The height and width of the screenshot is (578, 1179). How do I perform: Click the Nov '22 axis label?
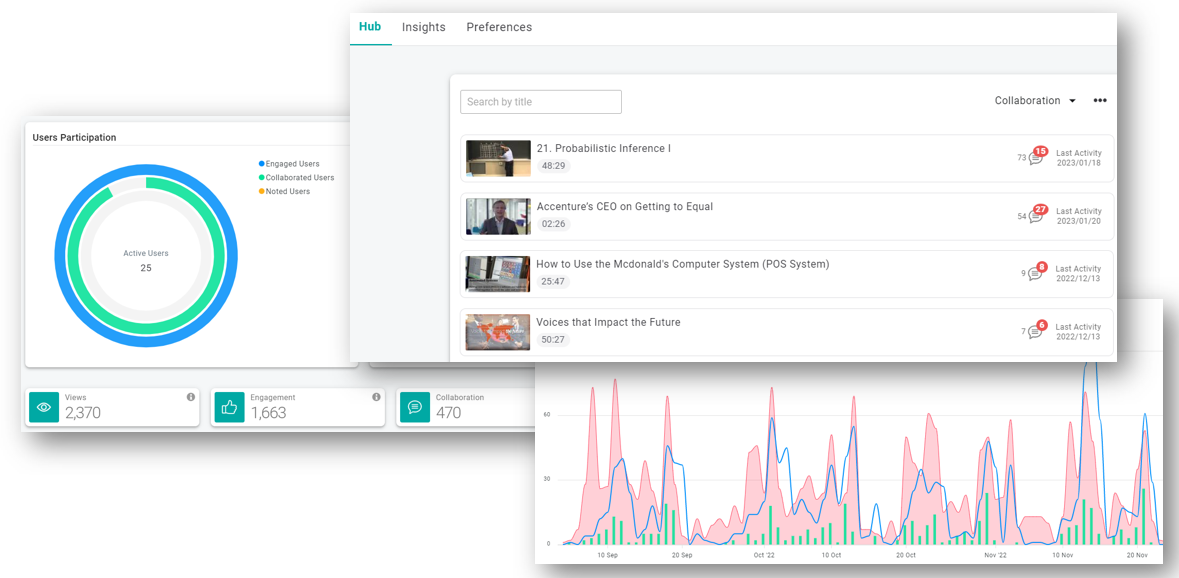(x=995, y=555)
